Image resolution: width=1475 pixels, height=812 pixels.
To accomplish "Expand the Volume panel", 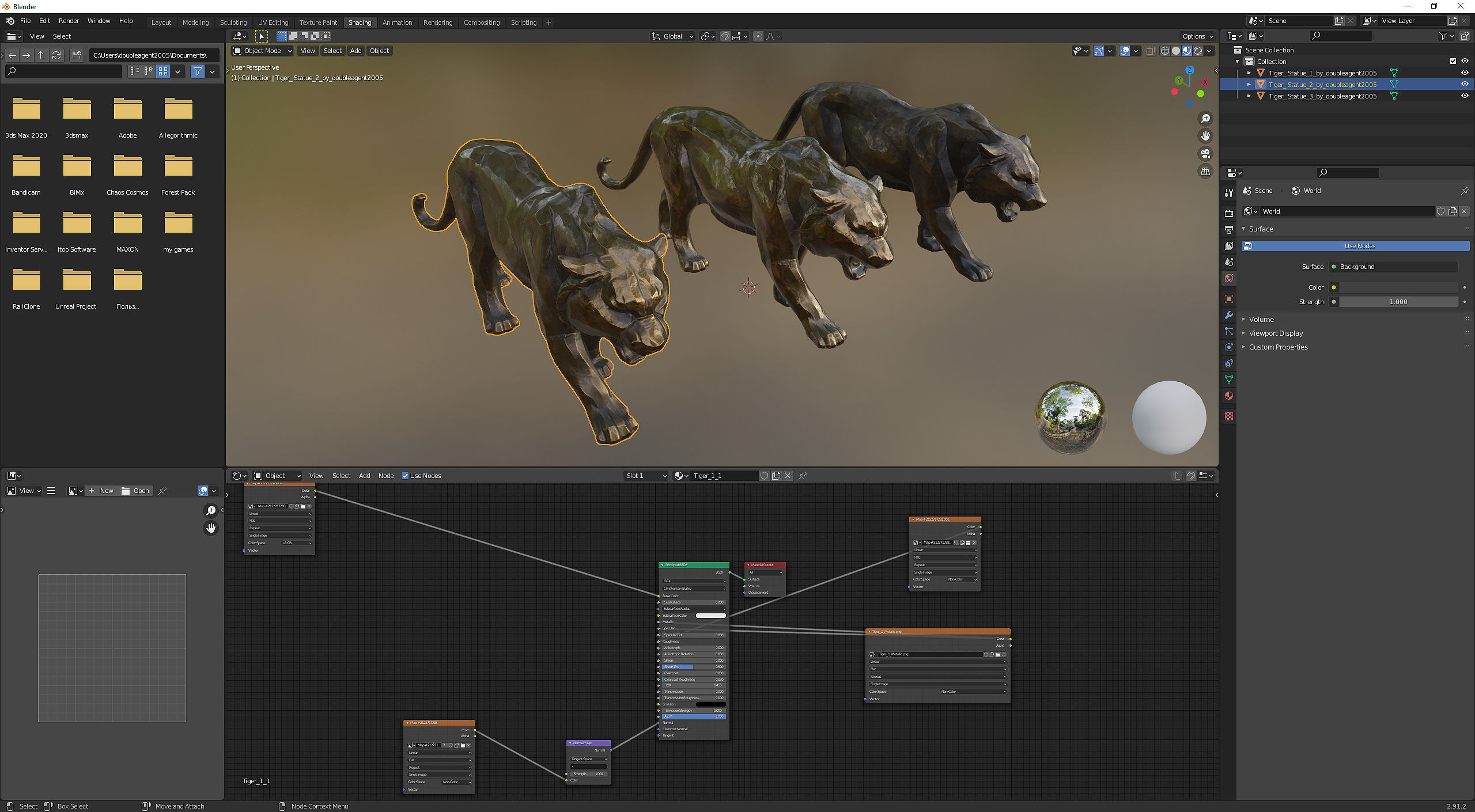I will point(1261,319).
